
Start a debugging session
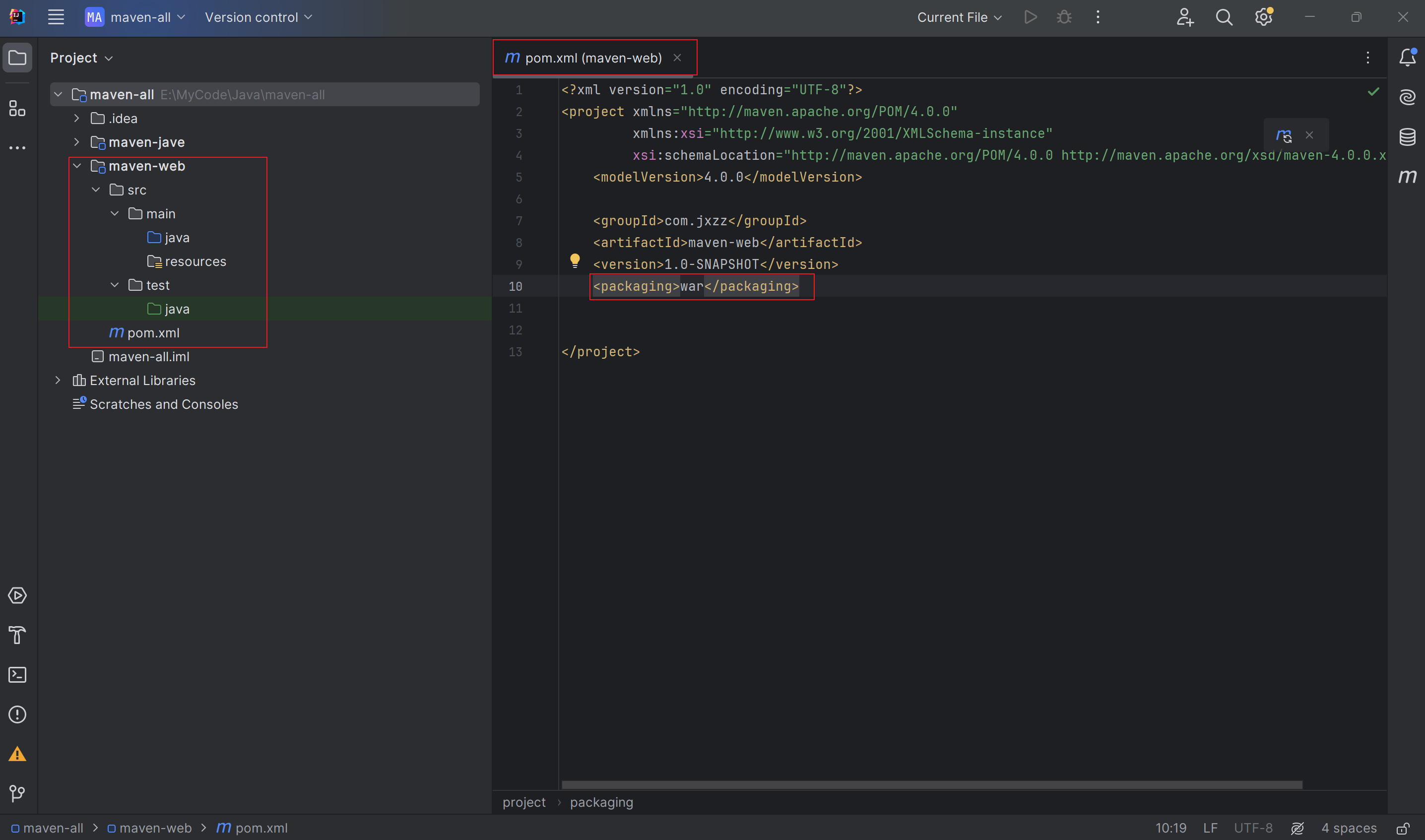pyautogui.click(x=1063, y=17)
